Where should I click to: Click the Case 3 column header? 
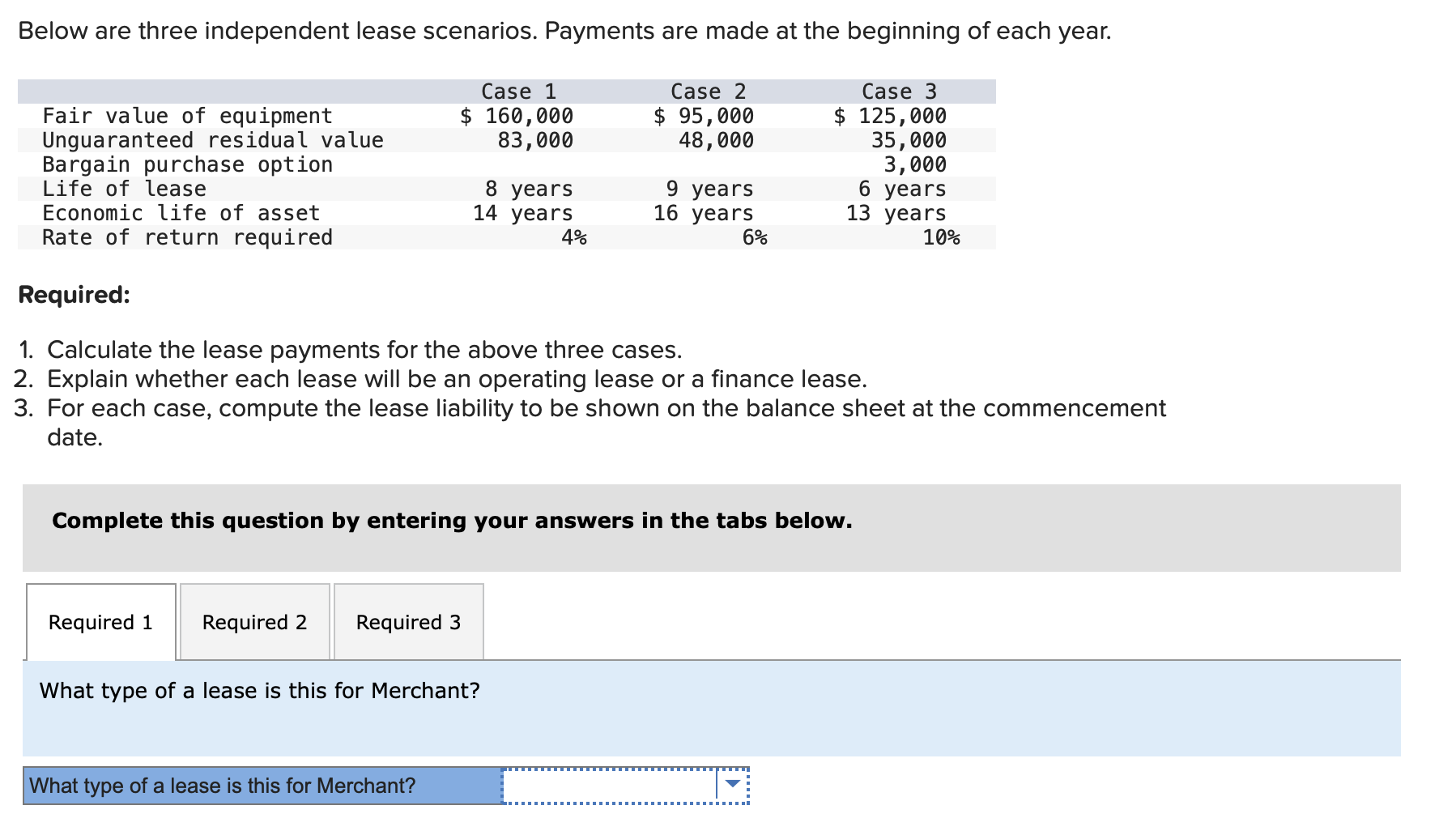[x=900, y=91]
